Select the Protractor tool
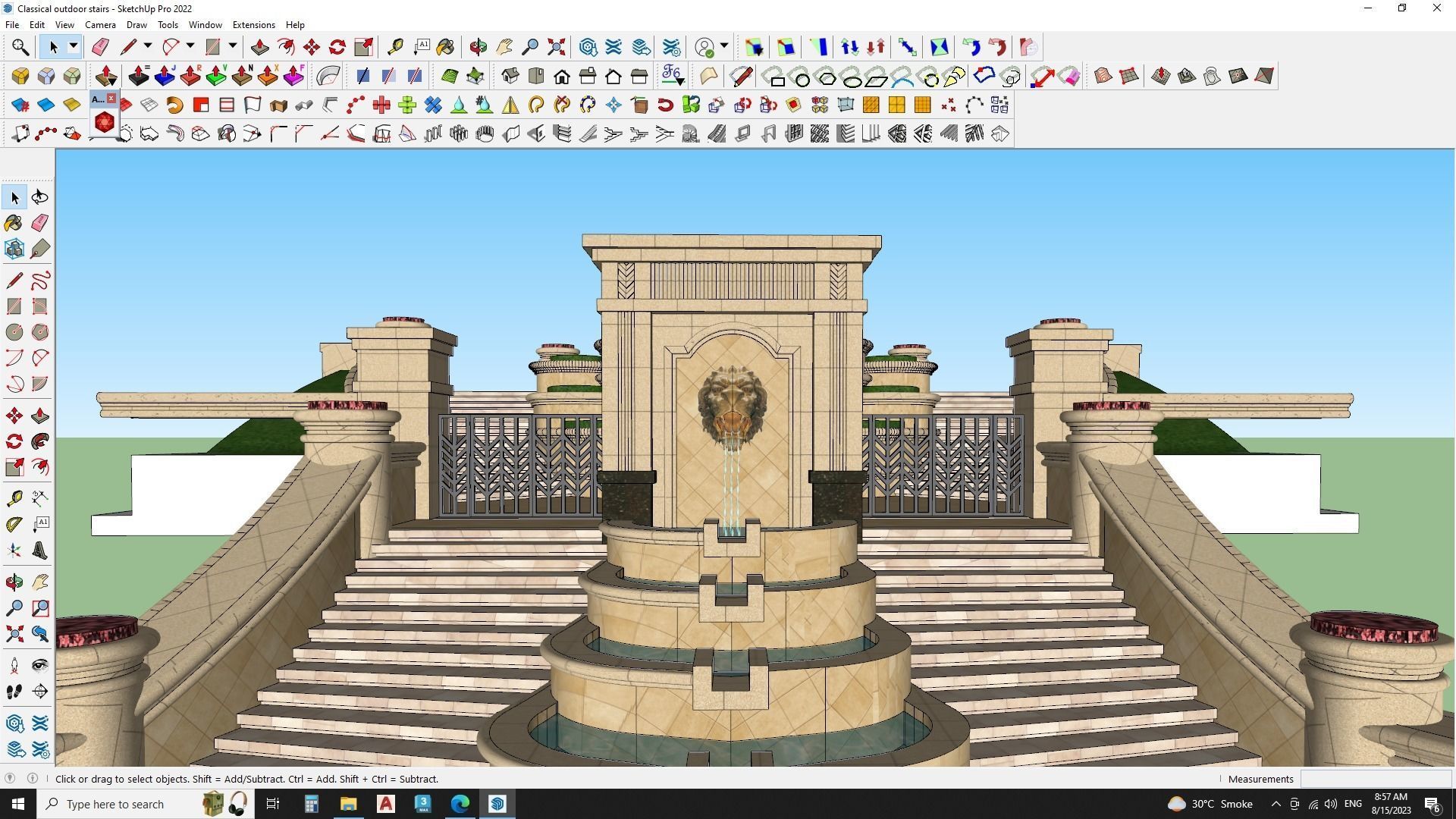1456x819 pixels. [x=14, y=525]
